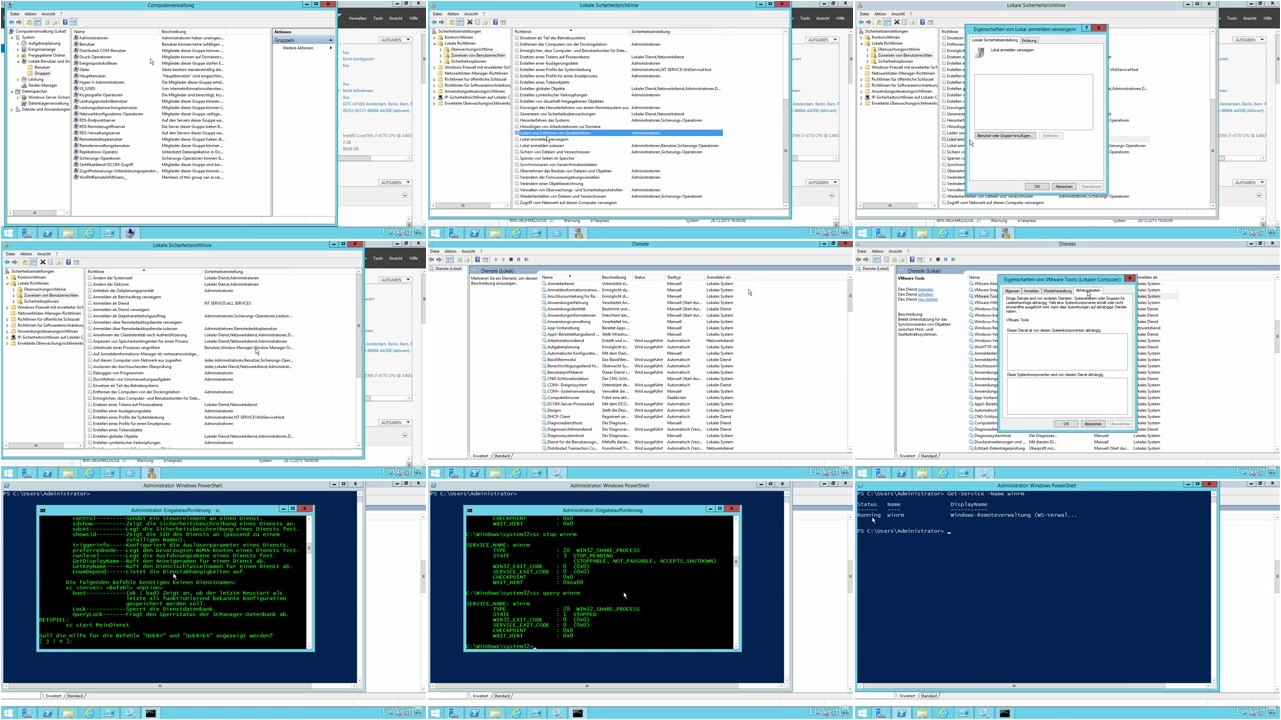Open Internet Explorer in taskbar below Computerverwaltung
Viewport: 1281px width, 720px height.
pyautogui.click(x=89, y=233)
